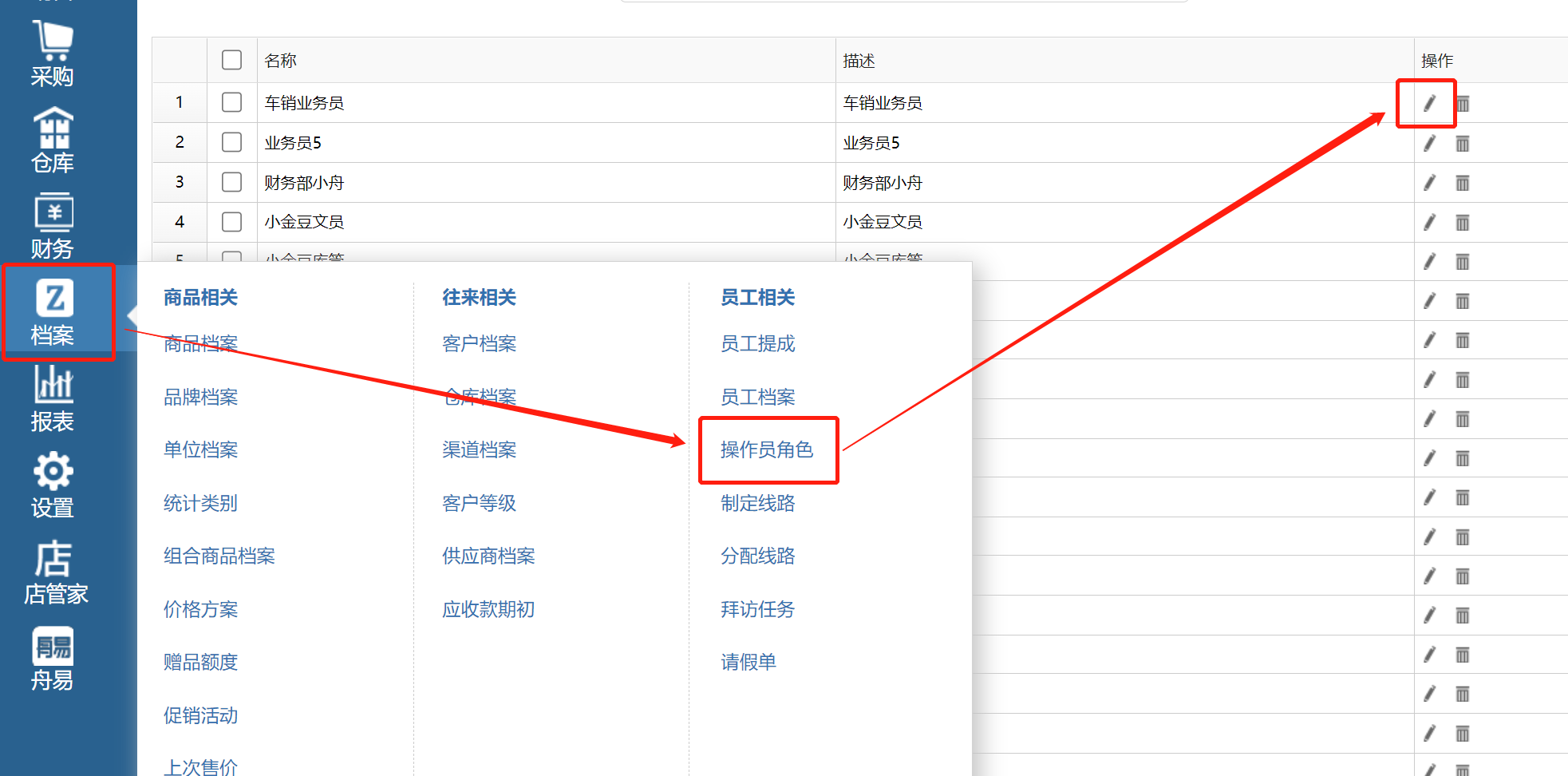Open 单位档案 from the menu
1568x776 pixels.
click(200, 449)
